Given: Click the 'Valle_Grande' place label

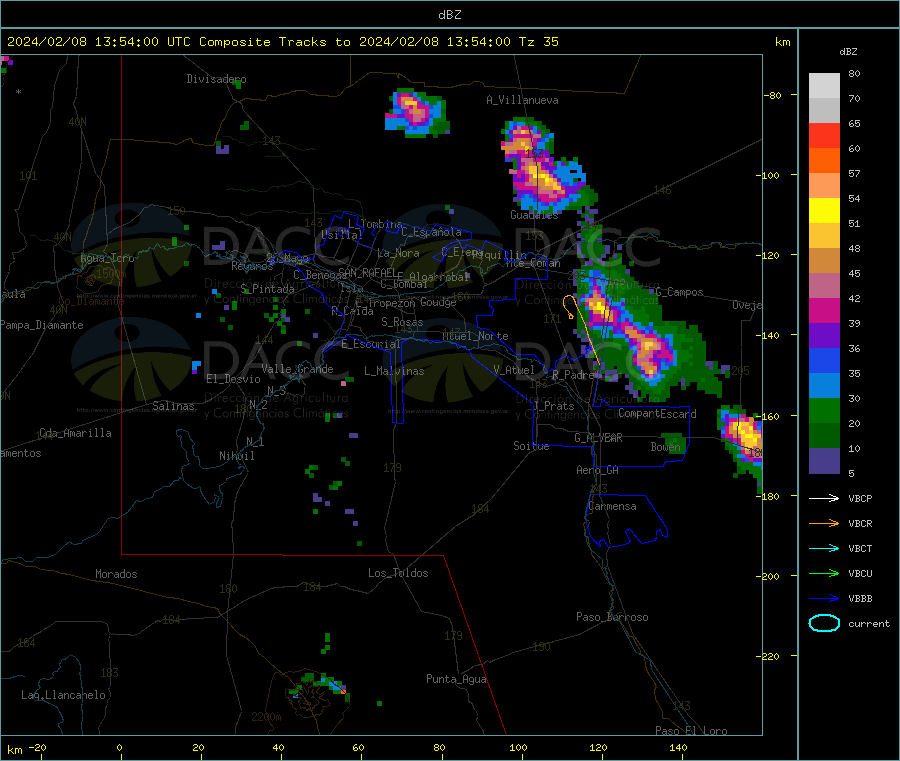Looking at the screenshot, I should coord(297,369).
